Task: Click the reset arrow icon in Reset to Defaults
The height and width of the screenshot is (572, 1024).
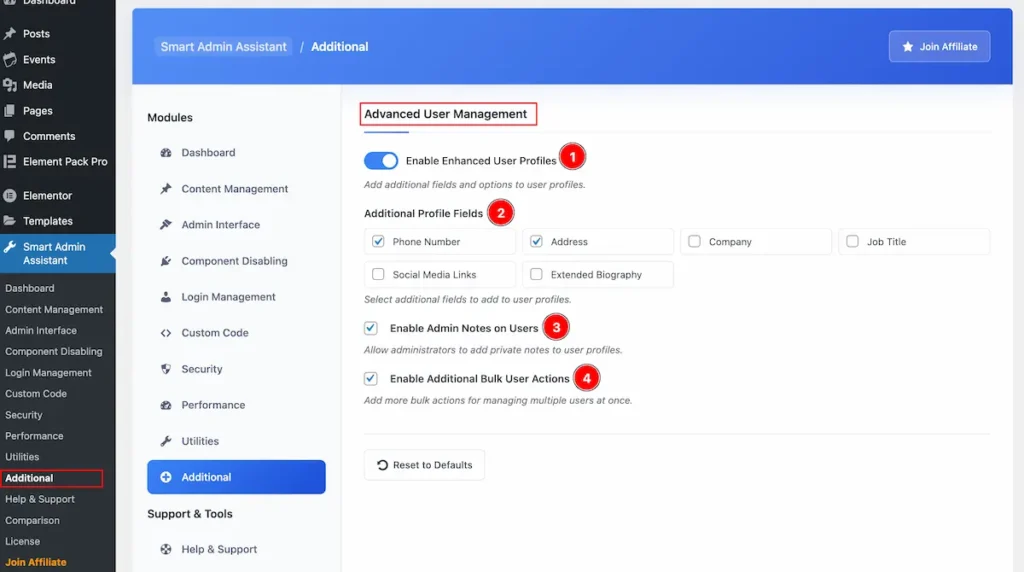Action: [x=383, y=465]
